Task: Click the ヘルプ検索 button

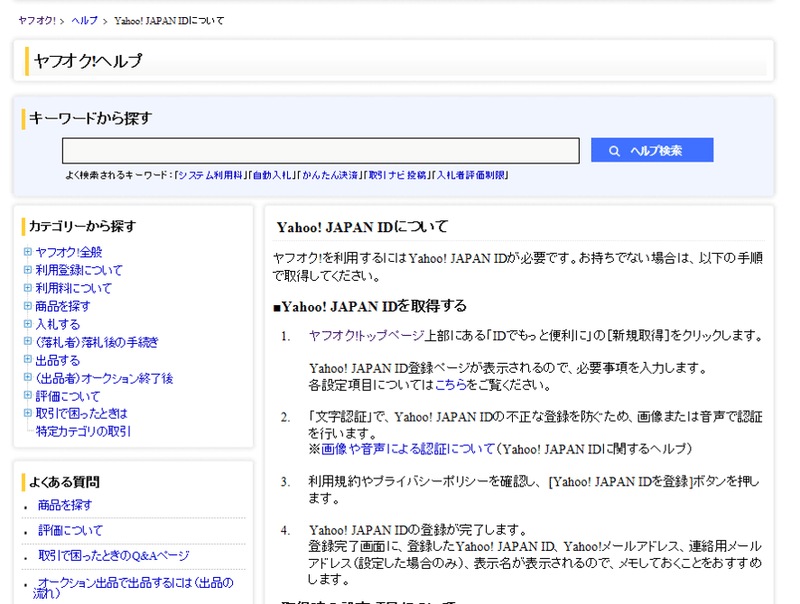Action: pos(652,150)
